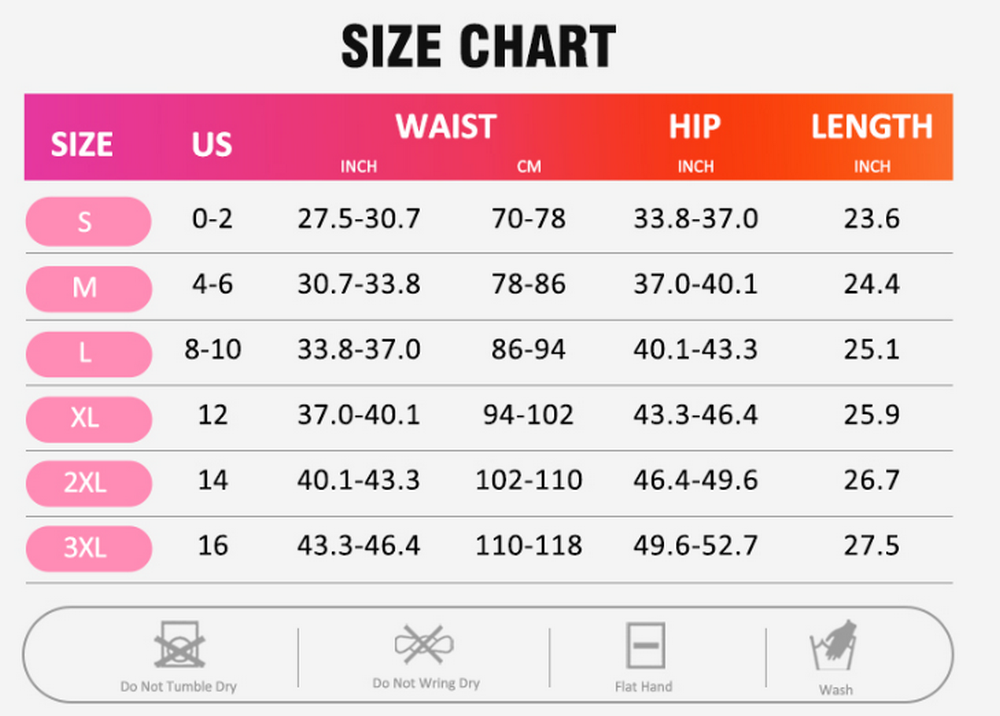Select the 2XL size pill
The image size is (1000, 716).
[89, 483]
